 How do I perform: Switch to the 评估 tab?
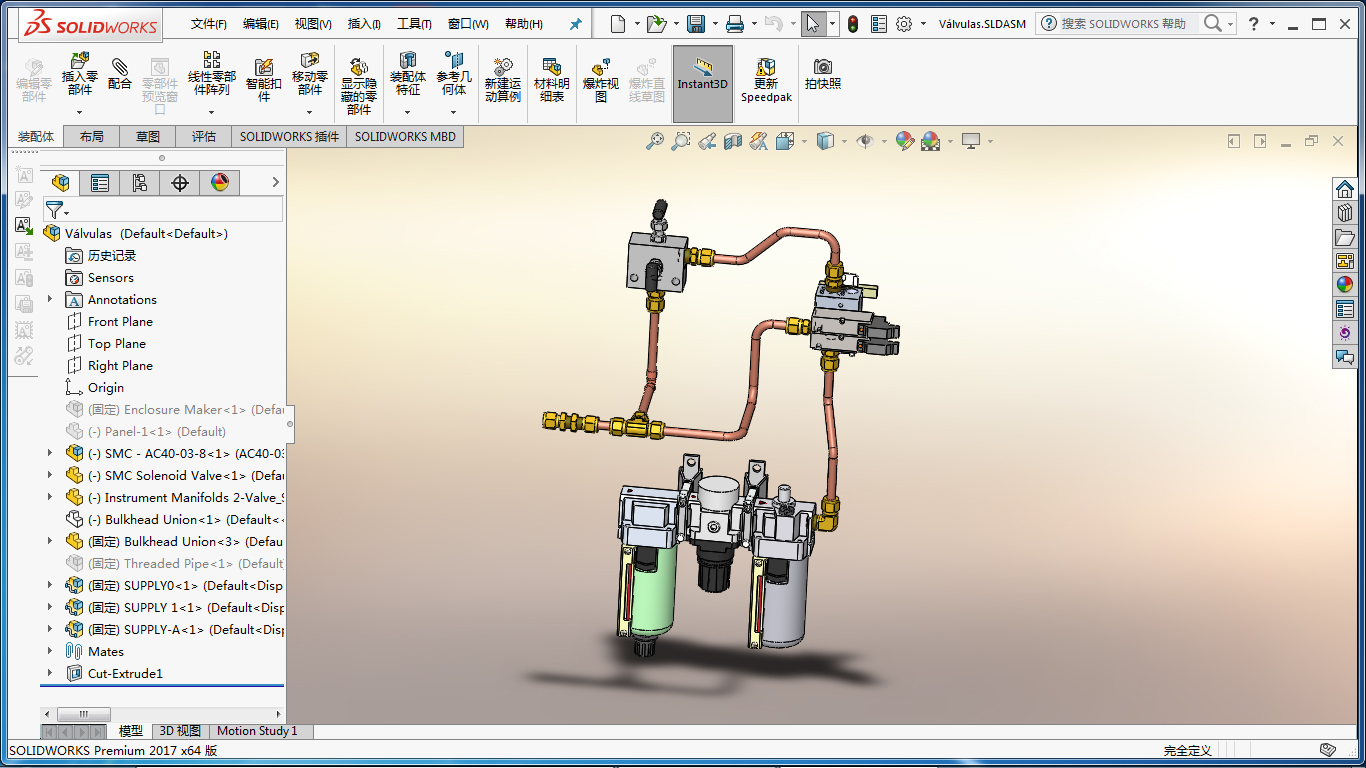point(204,137)
